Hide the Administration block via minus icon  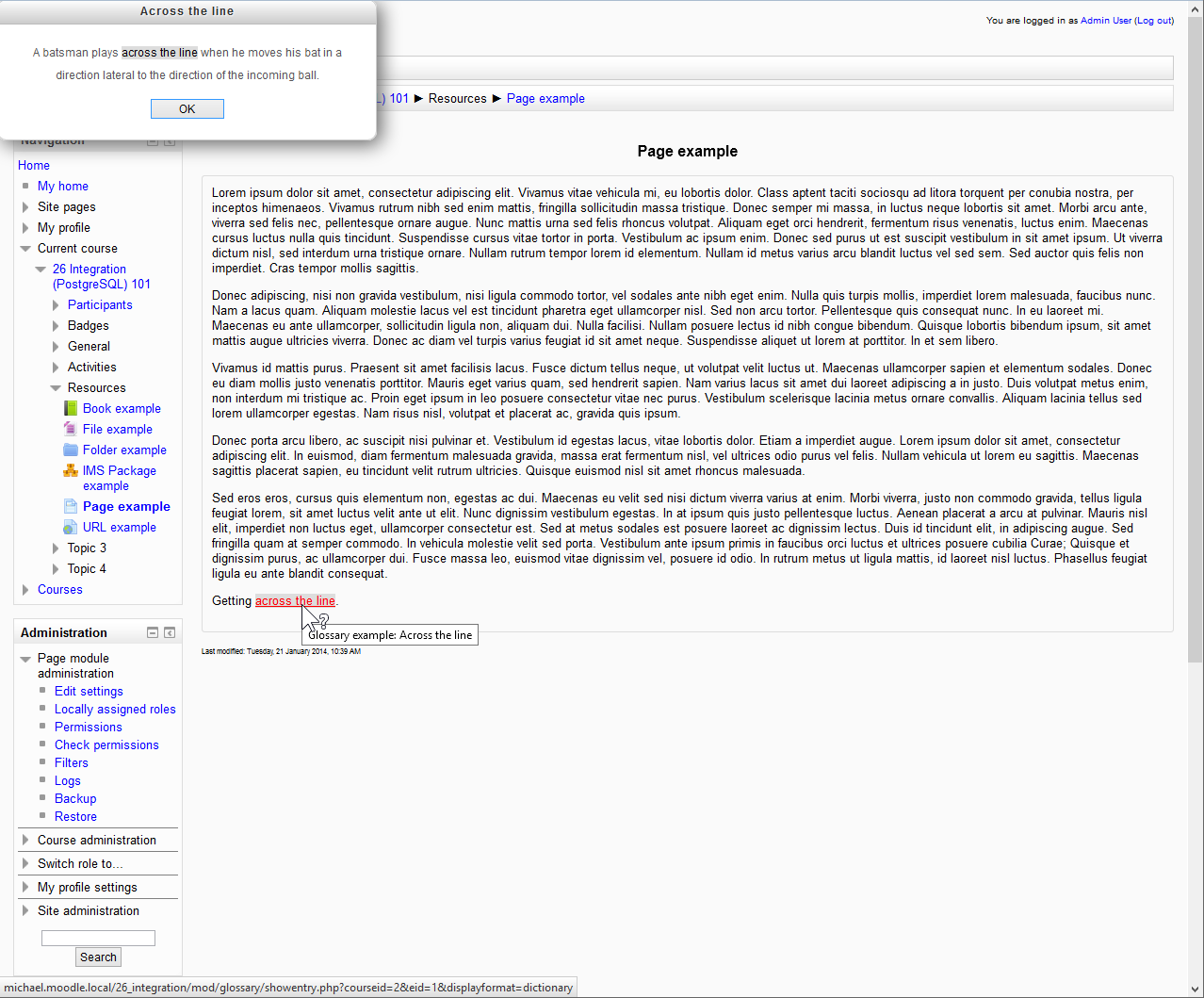click(x=153, y=632)
